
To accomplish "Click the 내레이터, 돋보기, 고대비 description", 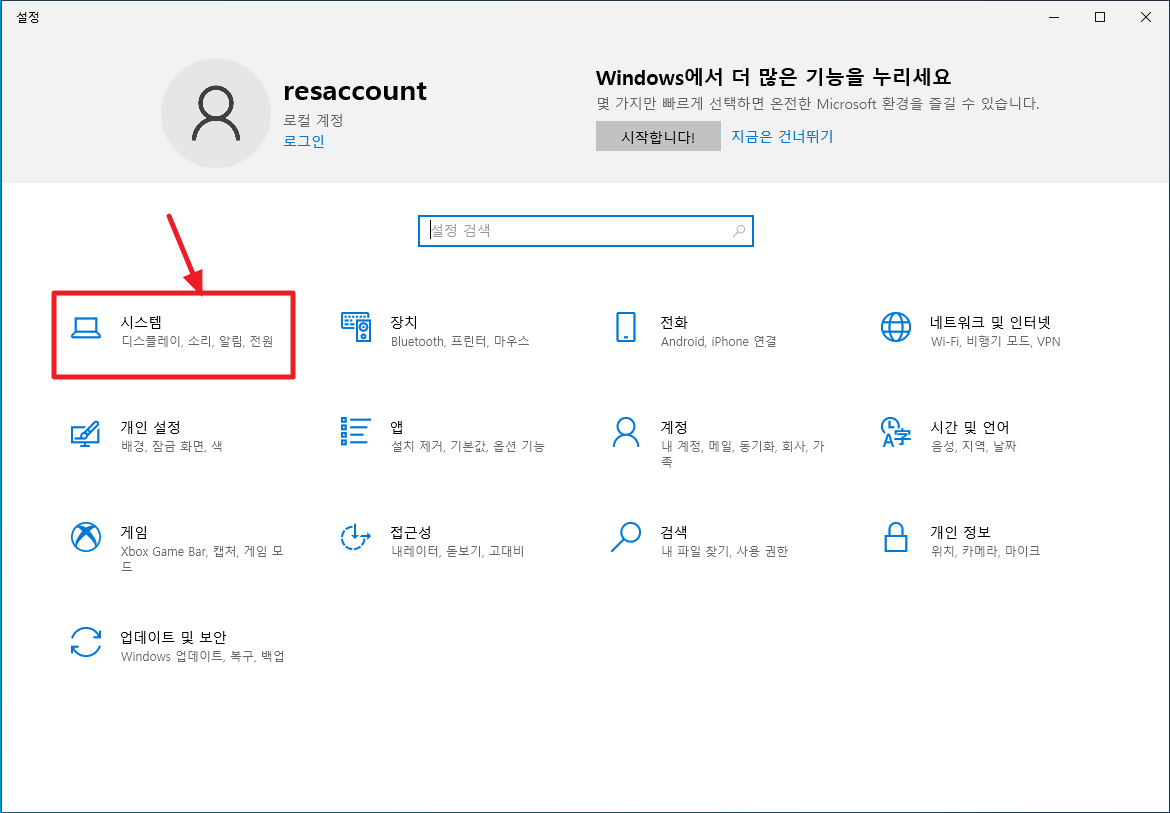I will (x=457, y=552).
